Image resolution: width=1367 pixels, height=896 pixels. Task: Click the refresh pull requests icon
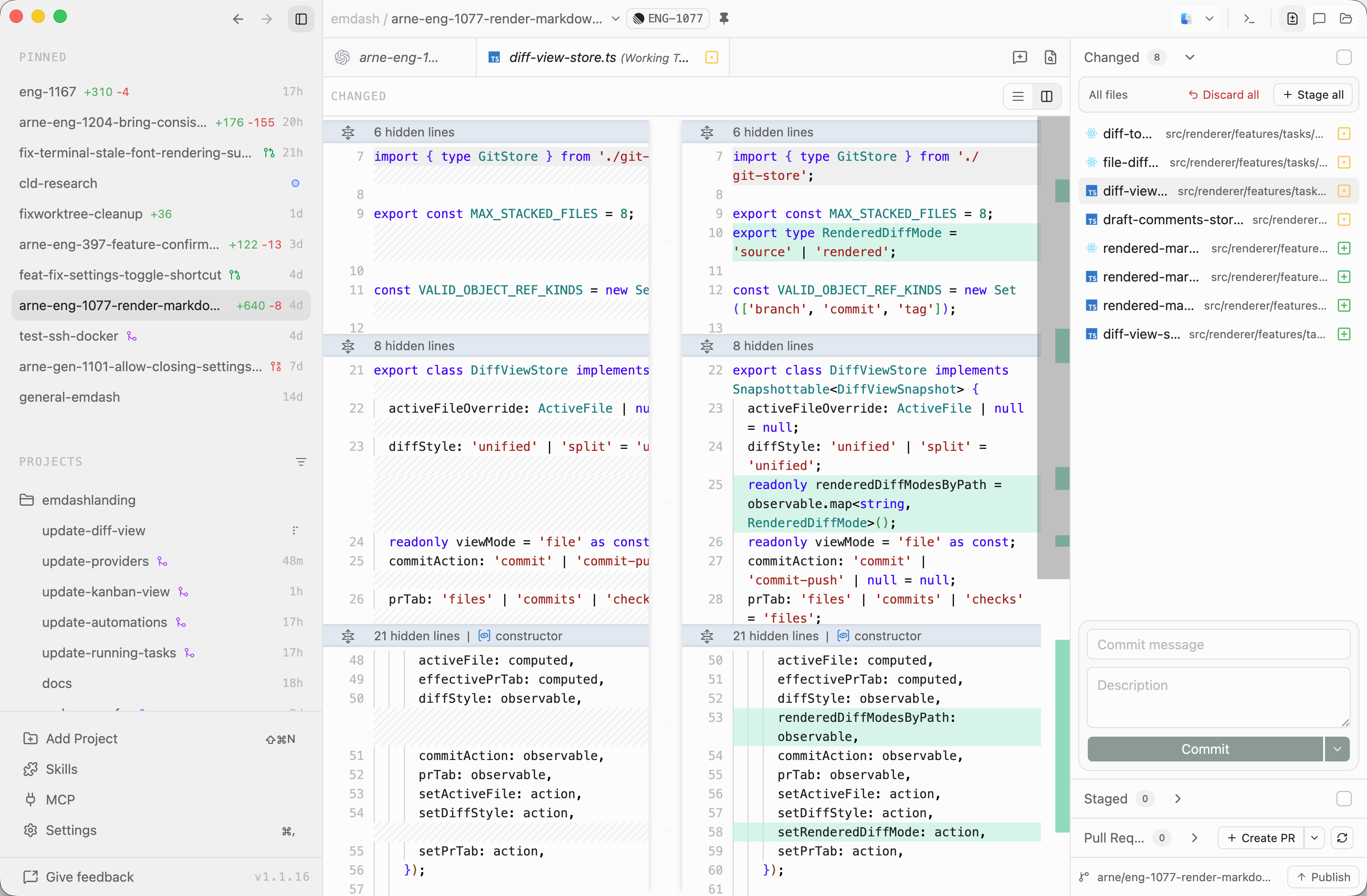click(1342, 837)
